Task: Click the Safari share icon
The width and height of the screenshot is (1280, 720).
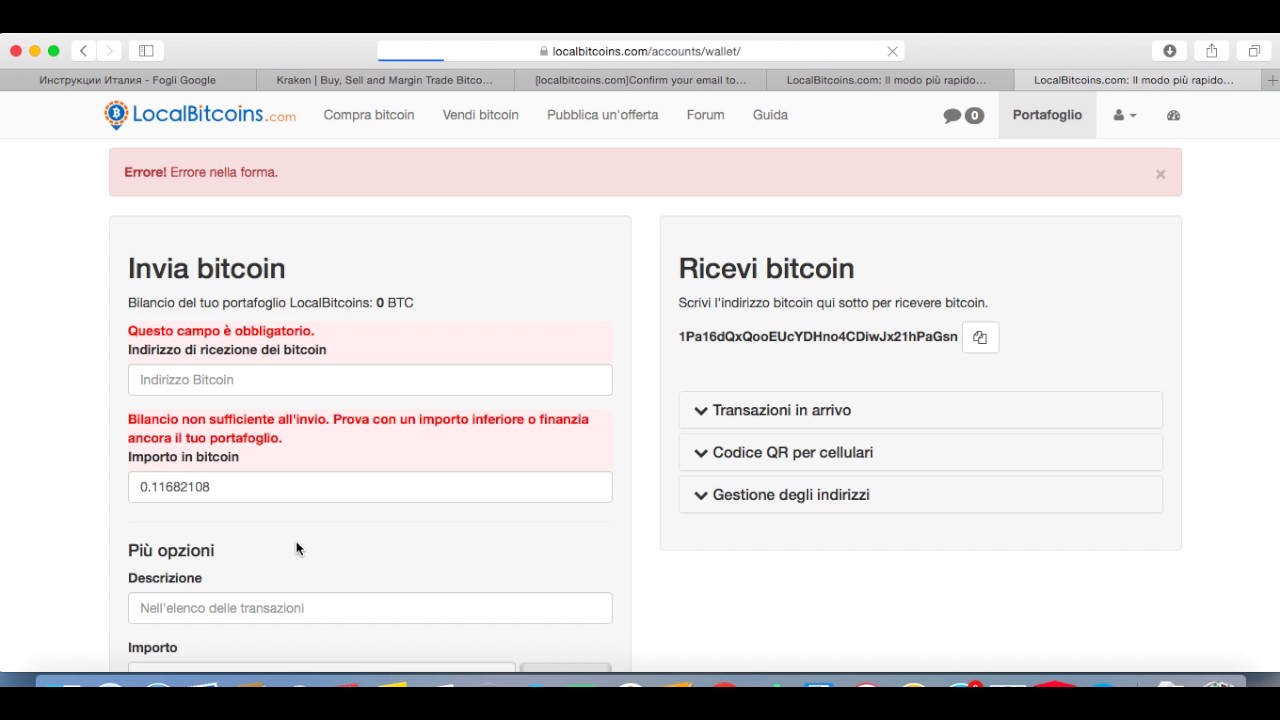Action: [x=1212, y=51]
